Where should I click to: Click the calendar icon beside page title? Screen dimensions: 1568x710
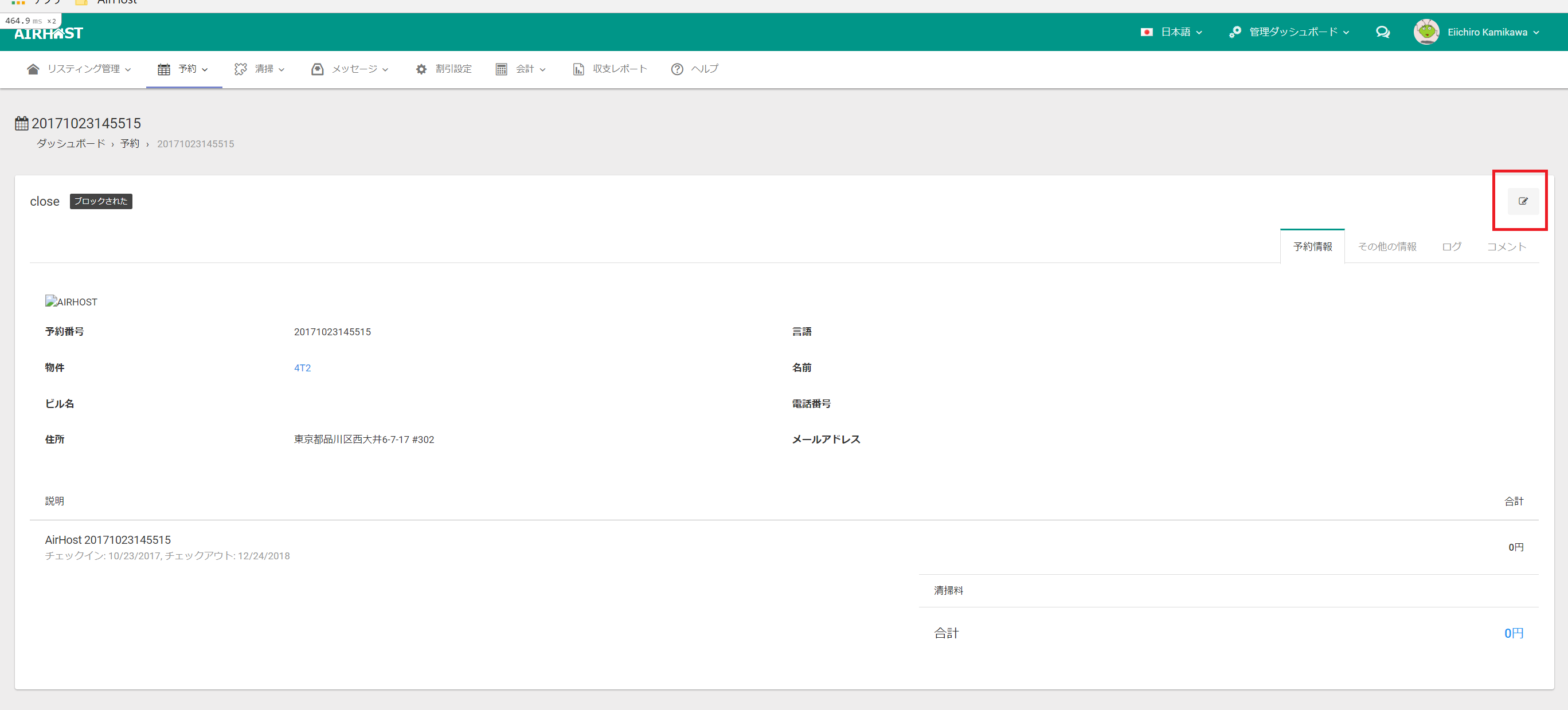pos(22,124)
